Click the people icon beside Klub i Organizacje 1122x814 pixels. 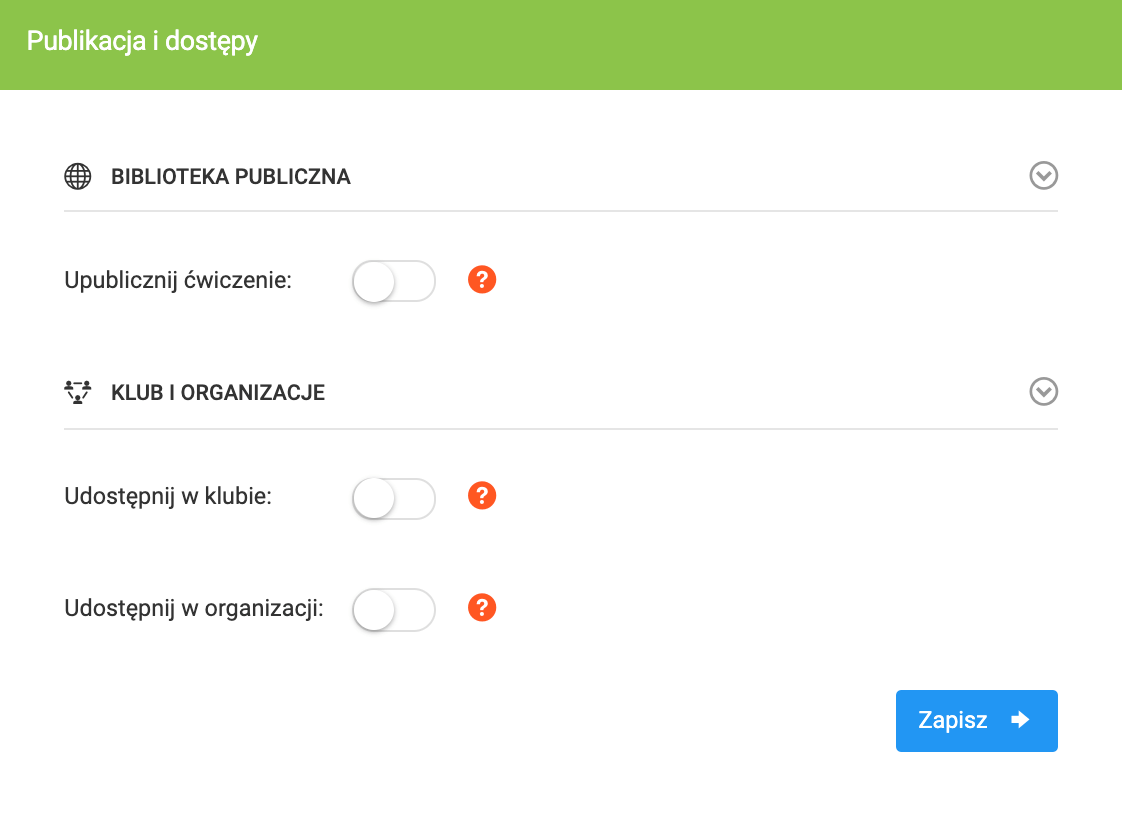click(77, 392)
